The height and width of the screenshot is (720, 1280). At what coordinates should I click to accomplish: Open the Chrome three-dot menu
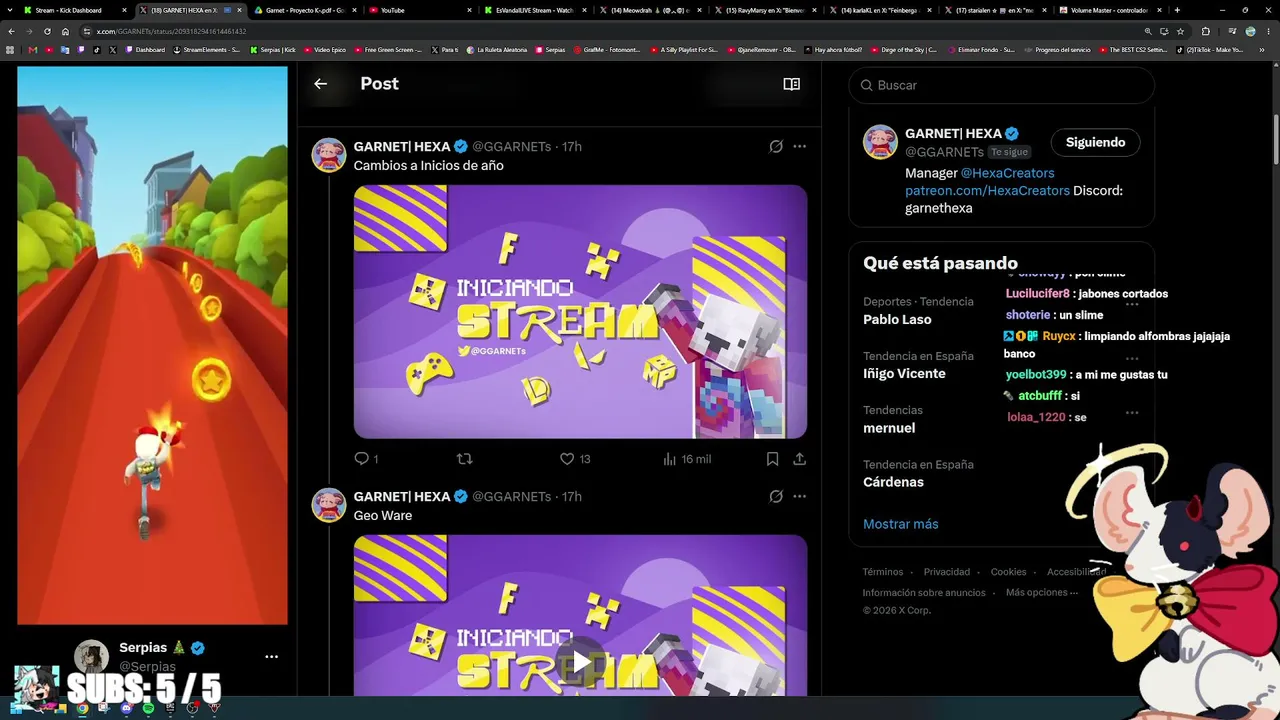[x=1268, y=31]
